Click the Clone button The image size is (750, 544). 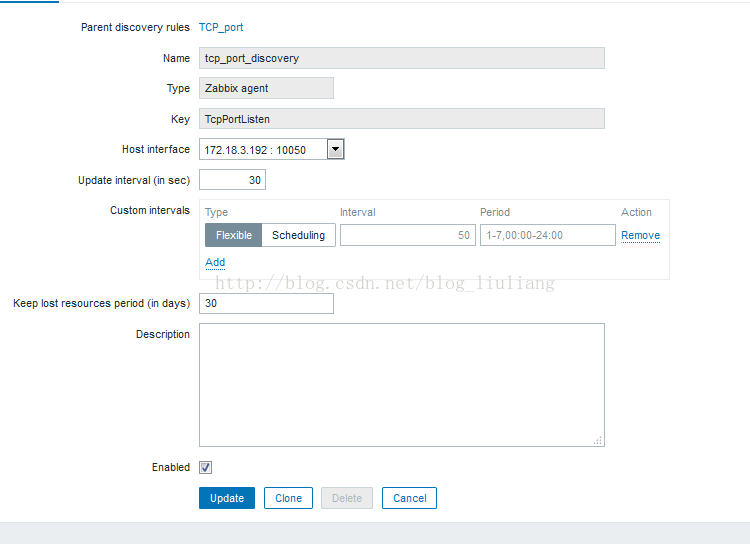(x=288, y=498)
